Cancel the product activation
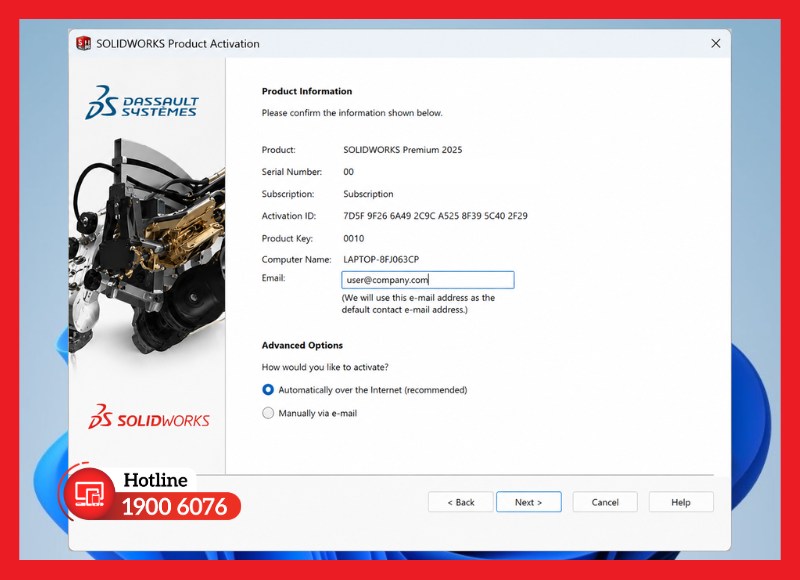 tap(605, 502)
